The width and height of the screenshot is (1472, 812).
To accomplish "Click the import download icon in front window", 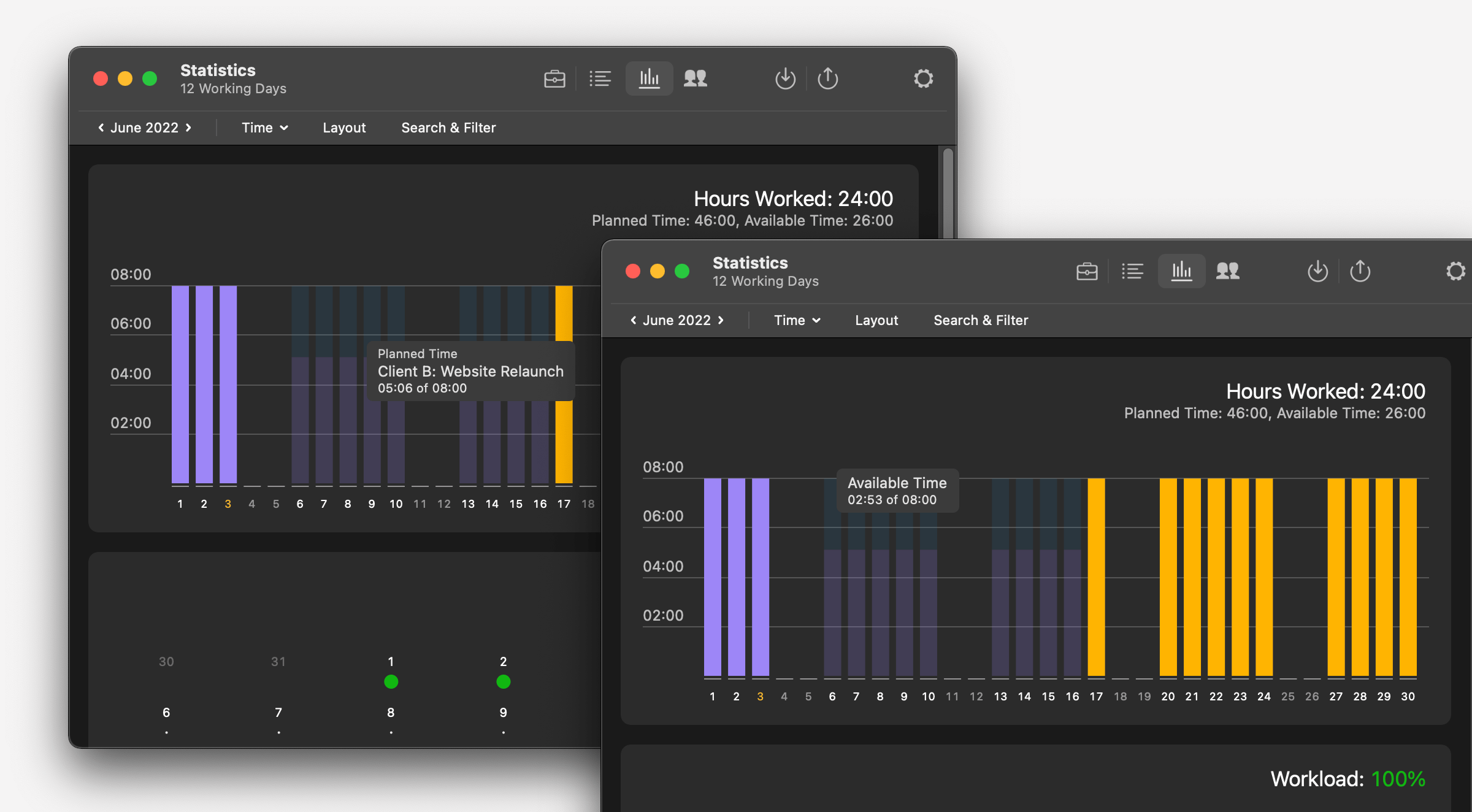I will (1317, 271).
